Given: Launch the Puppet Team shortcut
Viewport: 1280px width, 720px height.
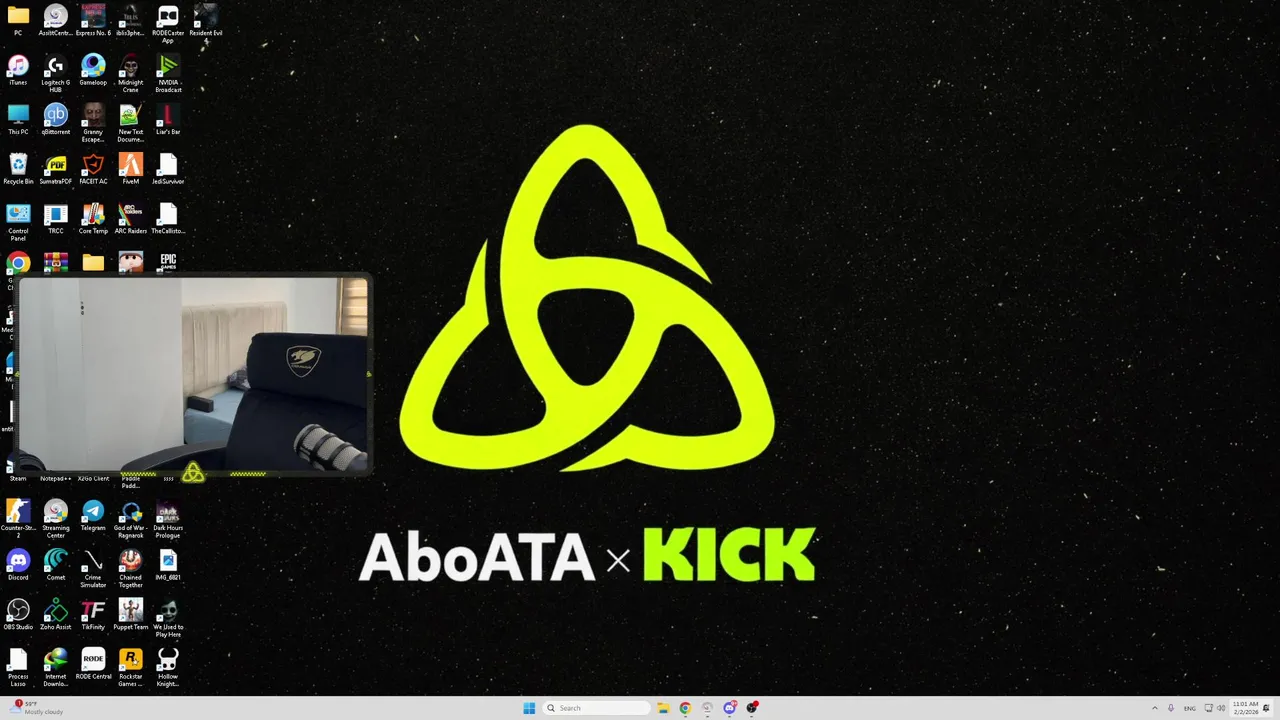Looking at the screenshot, I should pyautogui.click(x=131, y=615).
